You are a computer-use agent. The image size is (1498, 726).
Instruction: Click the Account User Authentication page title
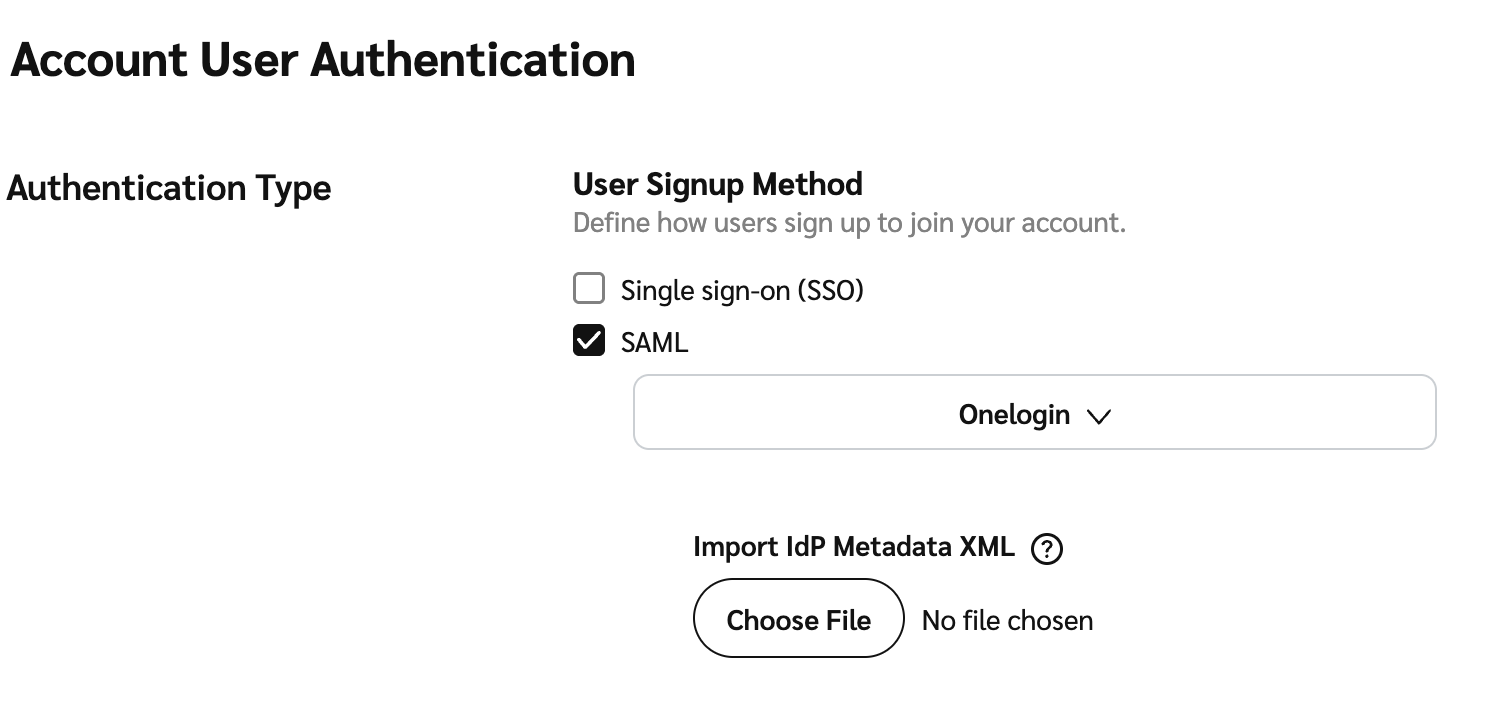(322, 60)
